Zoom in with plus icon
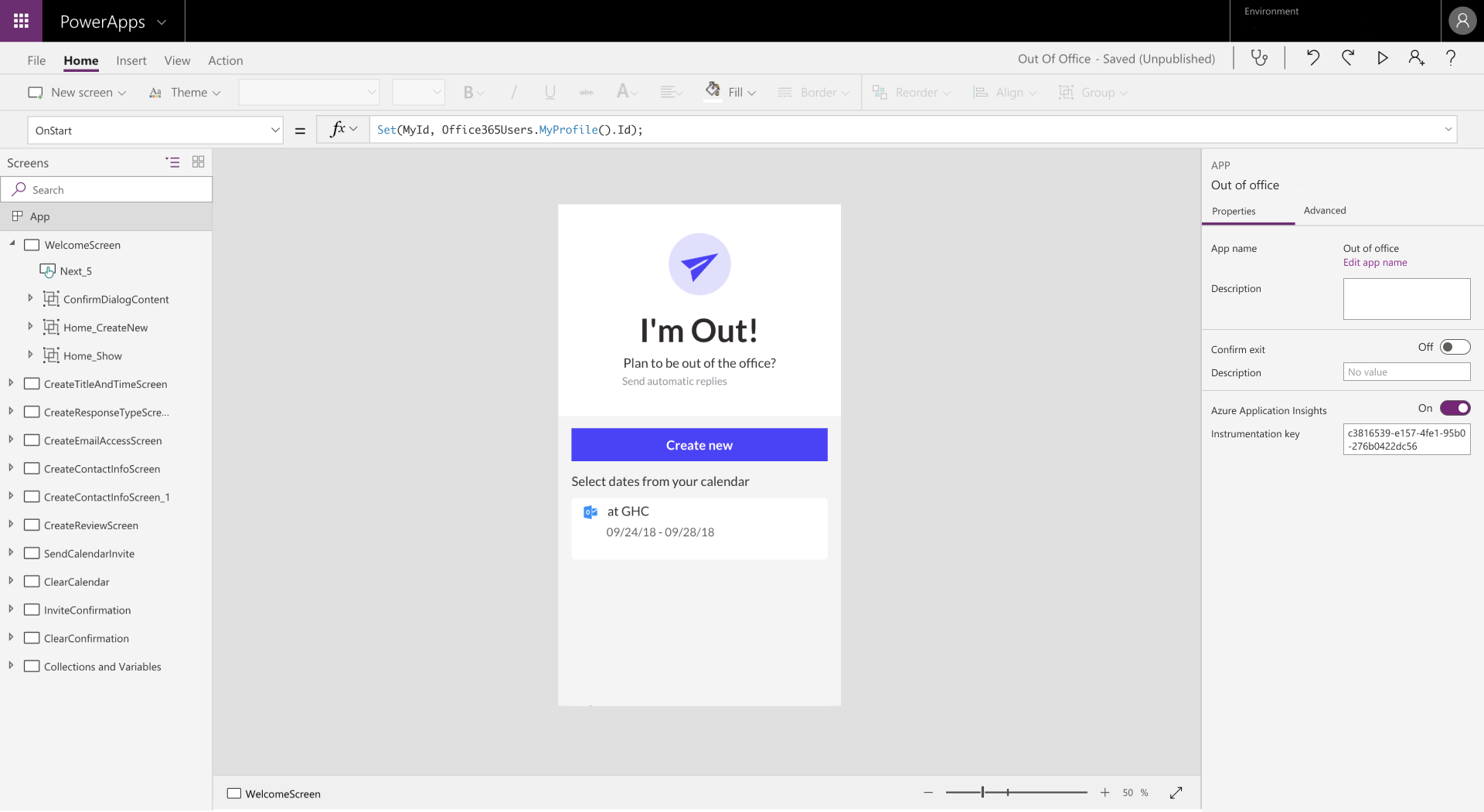Screen dimensions: 1484x812 [1105, 793]
